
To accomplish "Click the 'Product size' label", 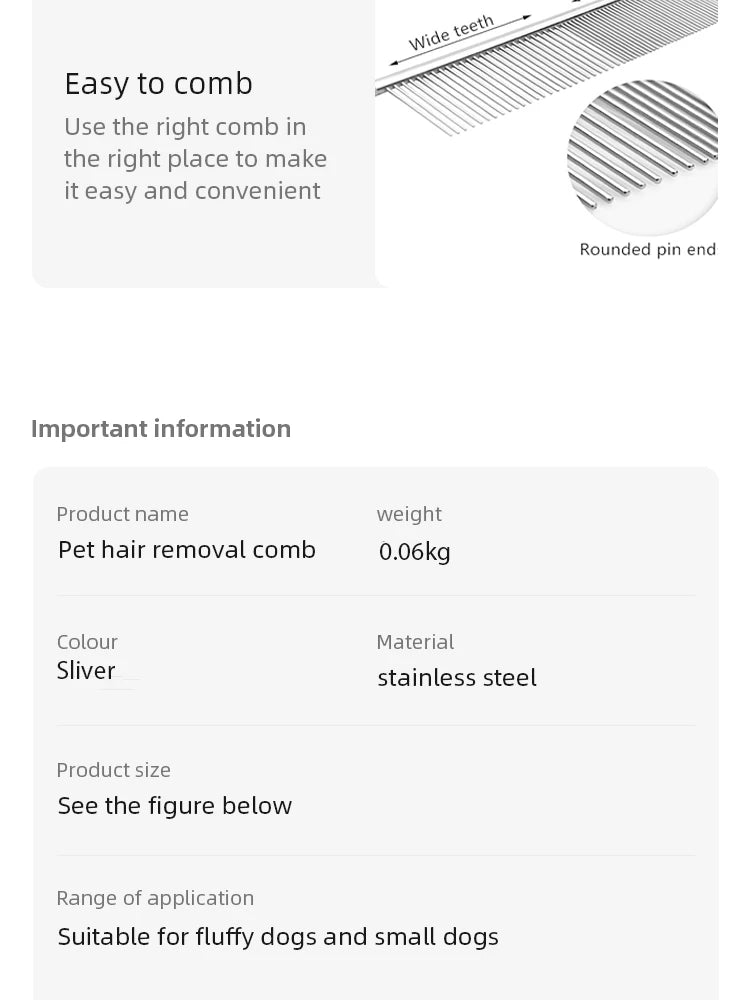I will (114, 770).
